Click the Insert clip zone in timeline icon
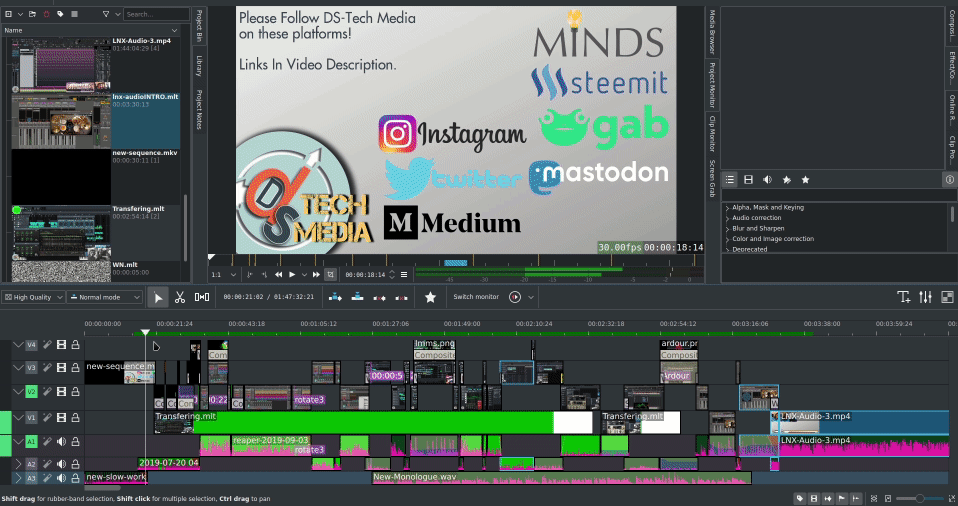Image resolution: width=958 pixels, height=506 pixels. [x=335, y=297]
